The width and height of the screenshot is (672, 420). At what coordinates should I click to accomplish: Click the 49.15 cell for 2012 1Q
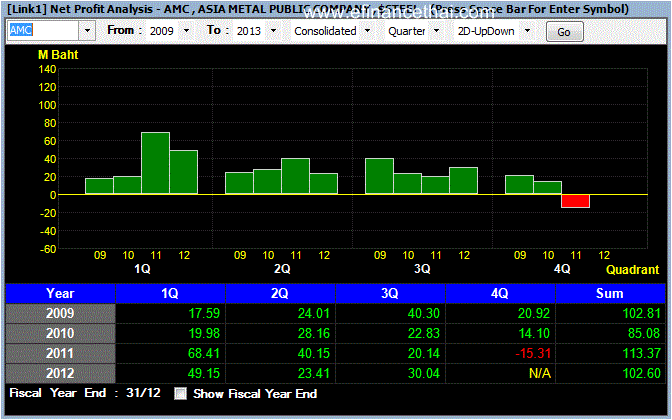coord(170,373)
